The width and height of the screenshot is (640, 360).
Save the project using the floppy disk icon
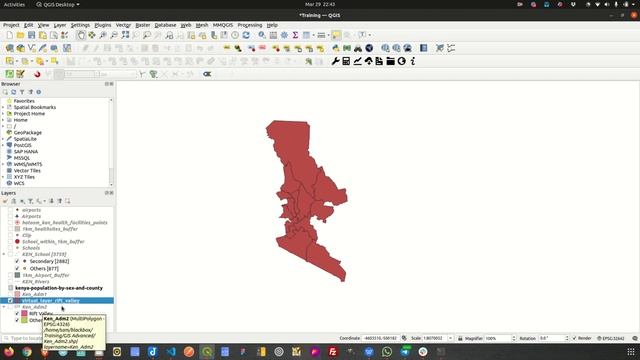(x=31, y=35)
